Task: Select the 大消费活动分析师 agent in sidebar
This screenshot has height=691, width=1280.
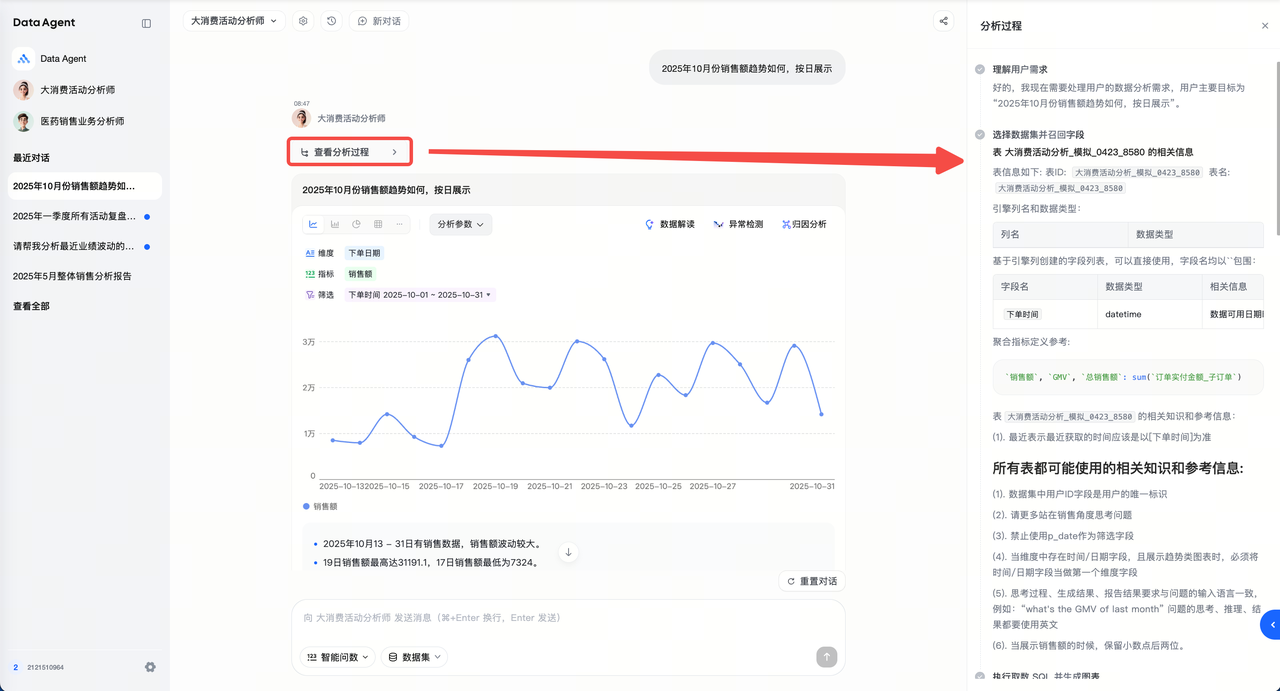Action: coord(85,90)
